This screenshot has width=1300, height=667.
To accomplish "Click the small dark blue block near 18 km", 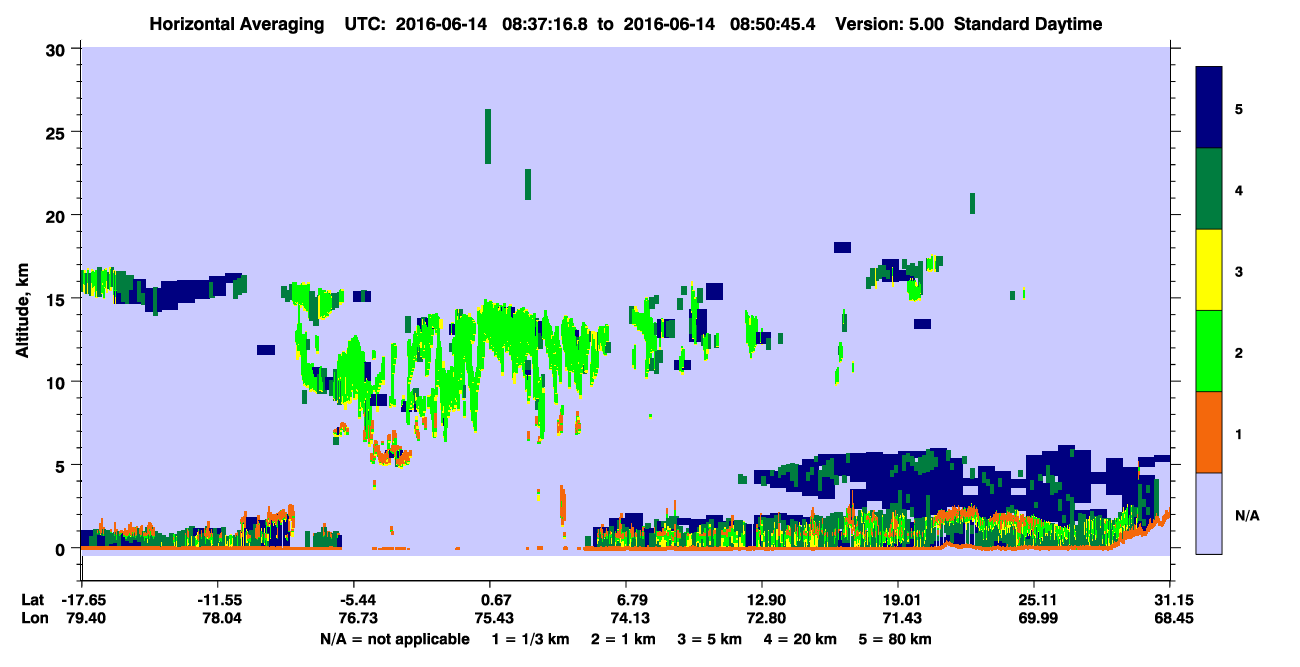I will [842, 247].
